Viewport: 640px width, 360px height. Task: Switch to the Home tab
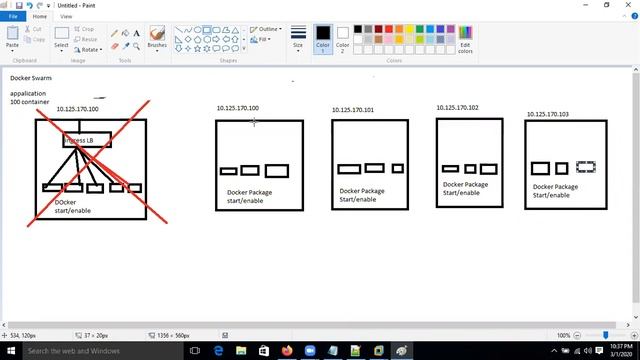(x=40, y=16)
